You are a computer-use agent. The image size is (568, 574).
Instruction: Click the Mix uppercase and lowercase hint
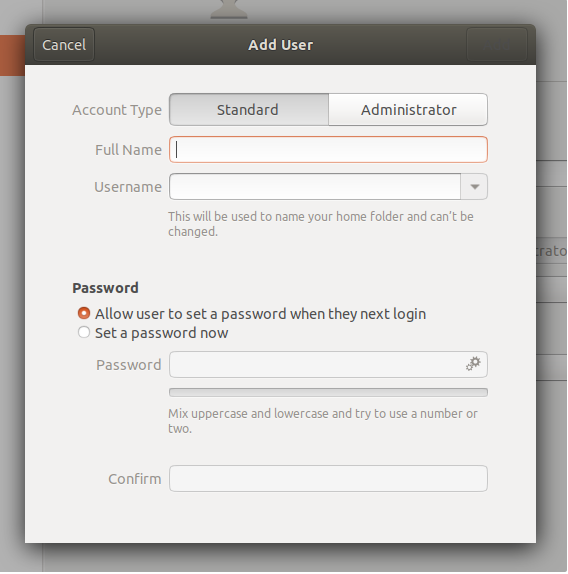[323, 421]
